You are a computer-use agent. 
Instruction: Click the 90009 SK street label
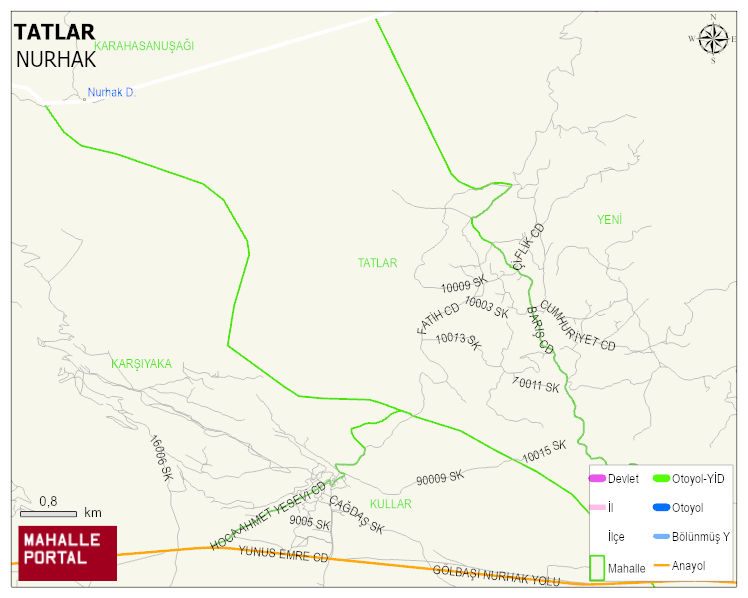tap(440, 477)
